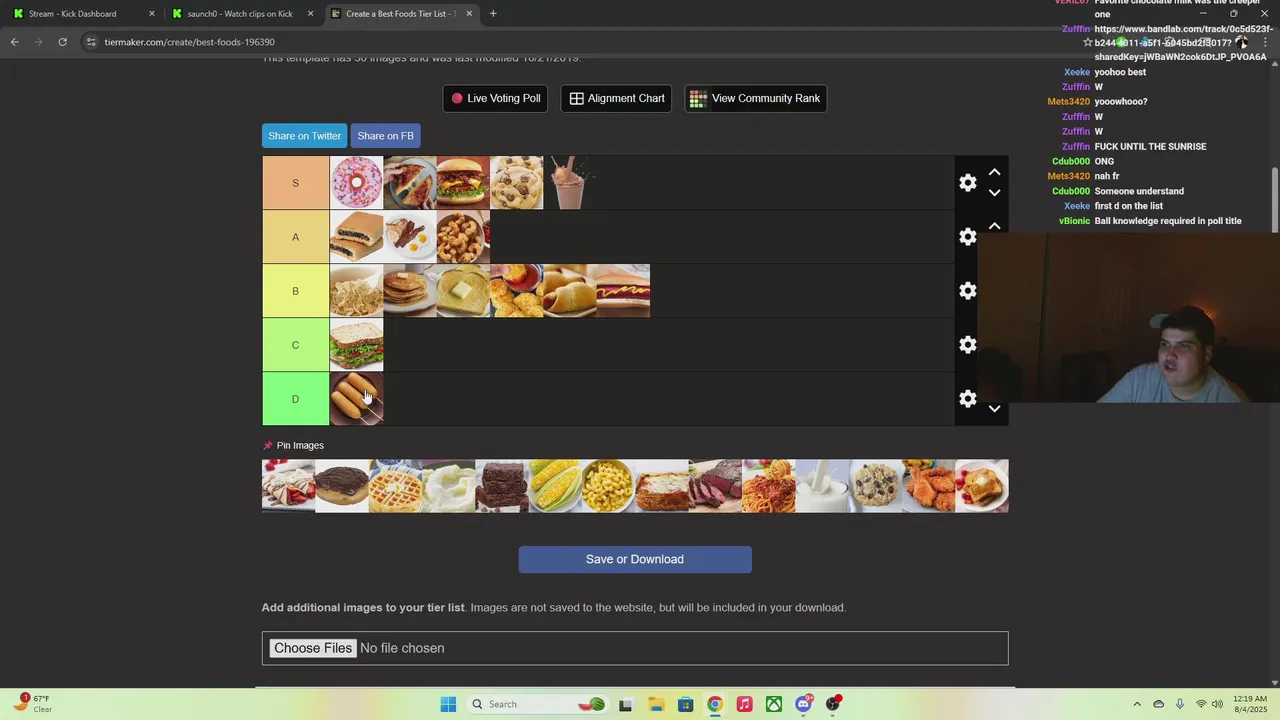Start a Live Voting Poll

(x=495, y=98)
